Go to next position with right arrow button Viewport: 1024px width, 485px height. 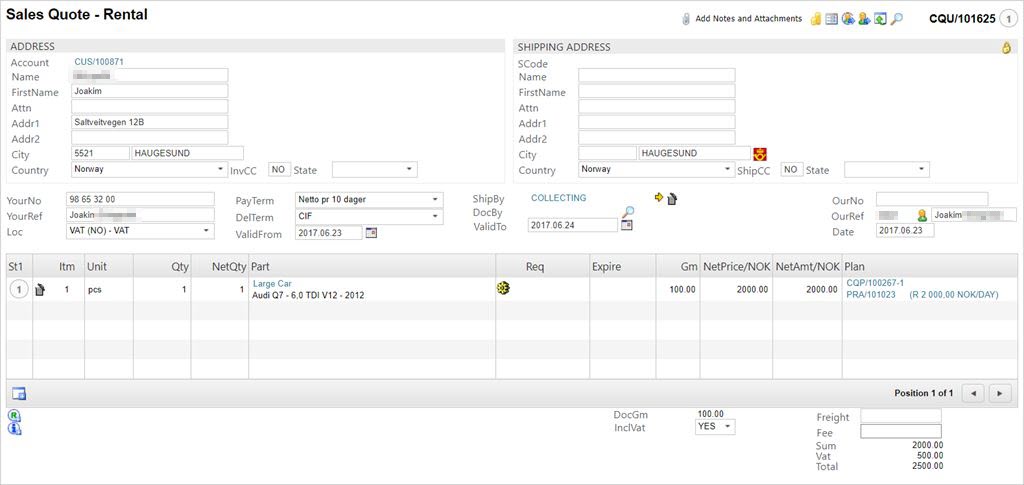tap(999, 393)
